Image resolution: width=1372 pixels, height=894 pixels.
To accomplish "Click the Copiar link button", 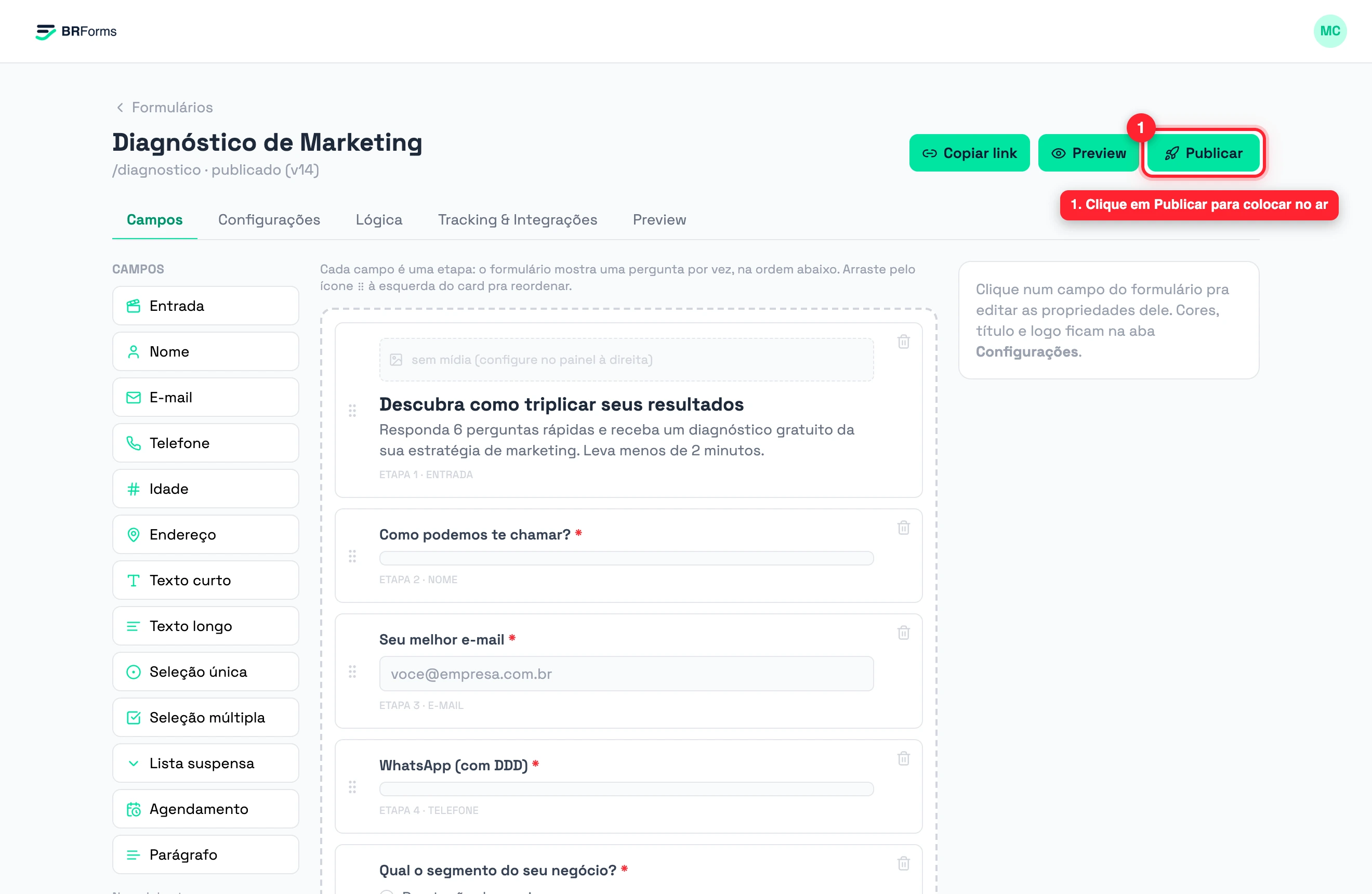I will [969, 153].
